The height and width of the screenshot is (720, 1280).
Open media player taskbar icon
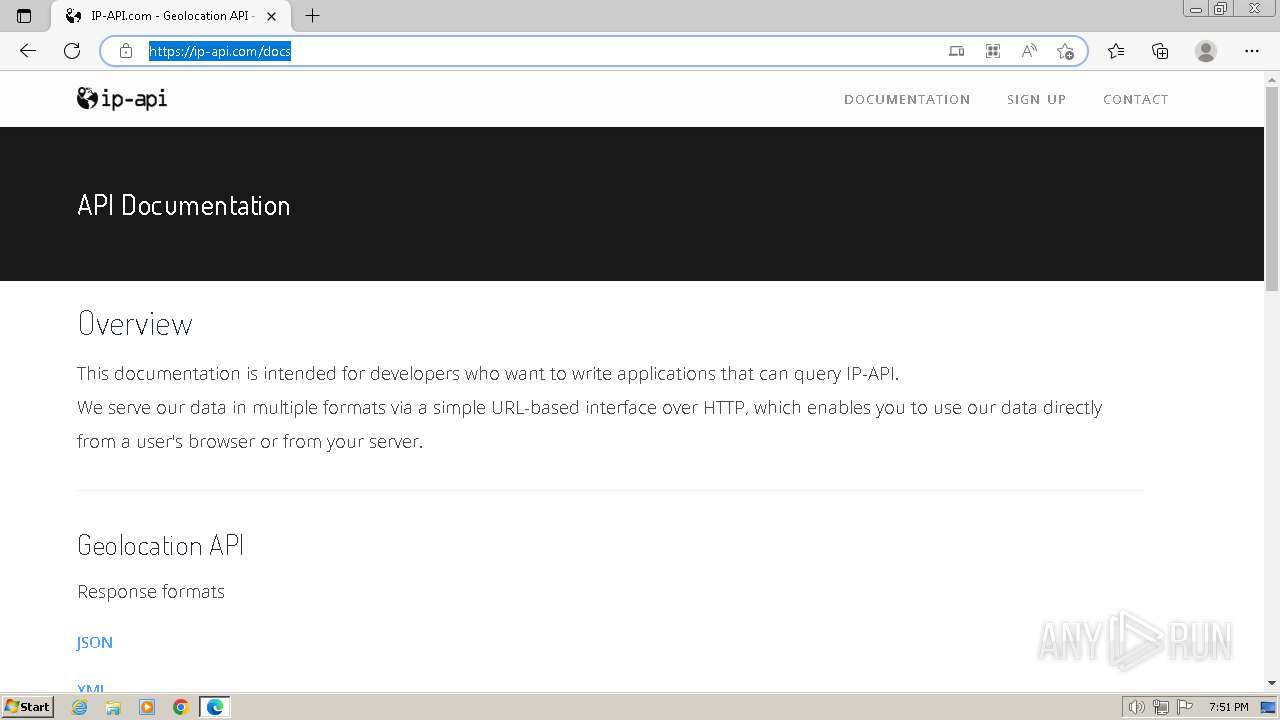coord(147,707)
